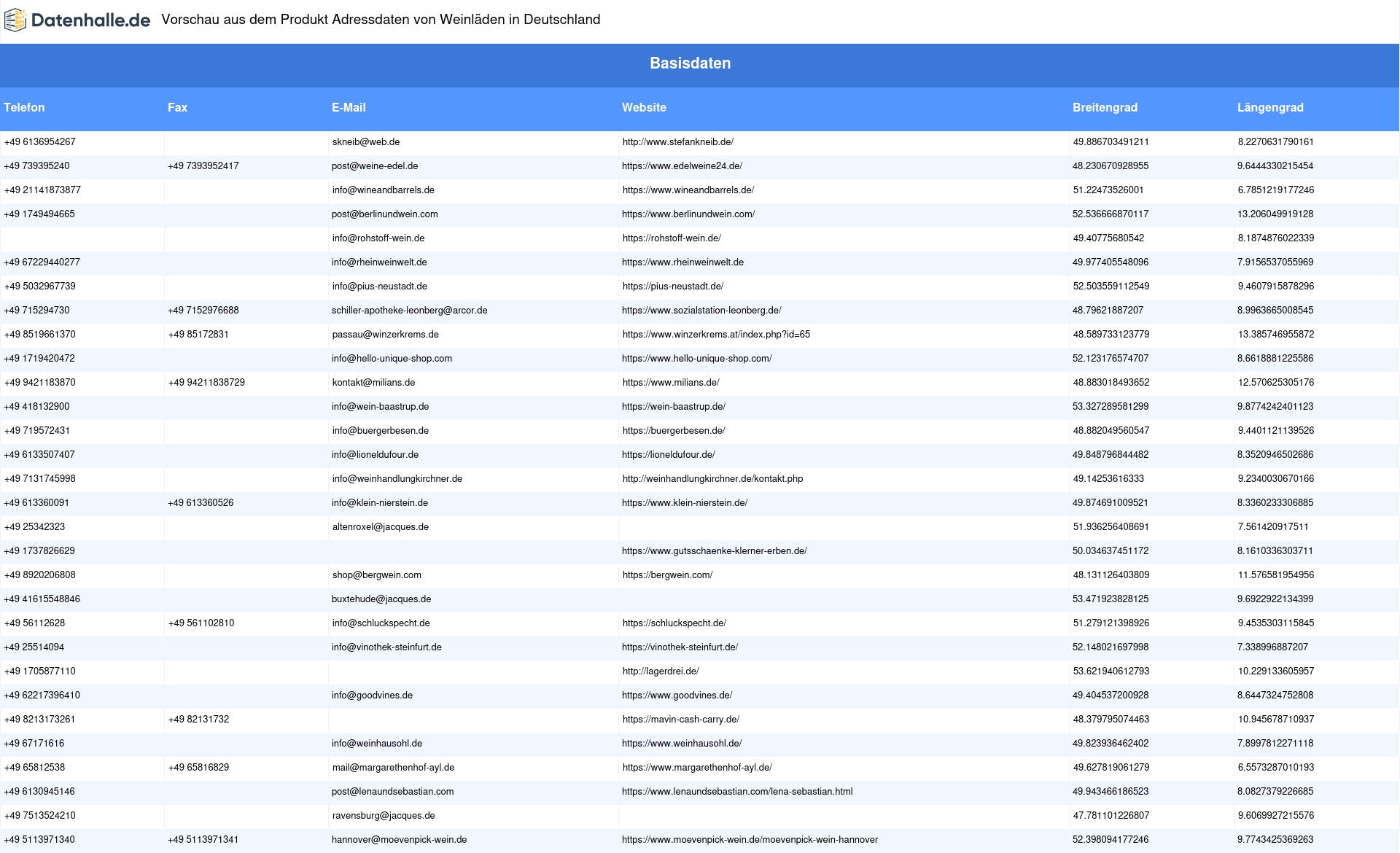The width and height of the screenshot is (1400, 853).
Task: Click email hannover@moevenpick-wein.de
Action: coord(400,840)
